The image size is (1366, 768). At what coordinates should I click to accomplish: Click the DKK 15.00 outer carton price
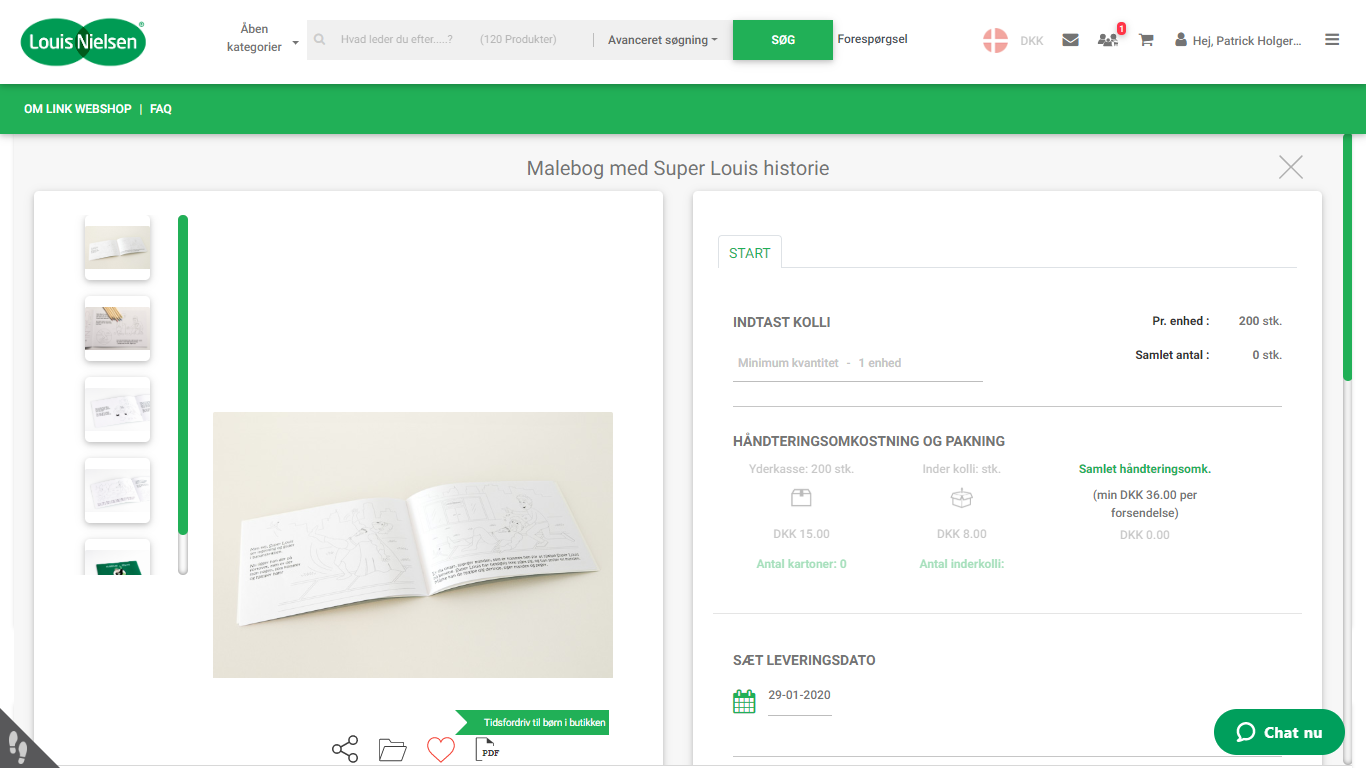click(x=802, y=534)
